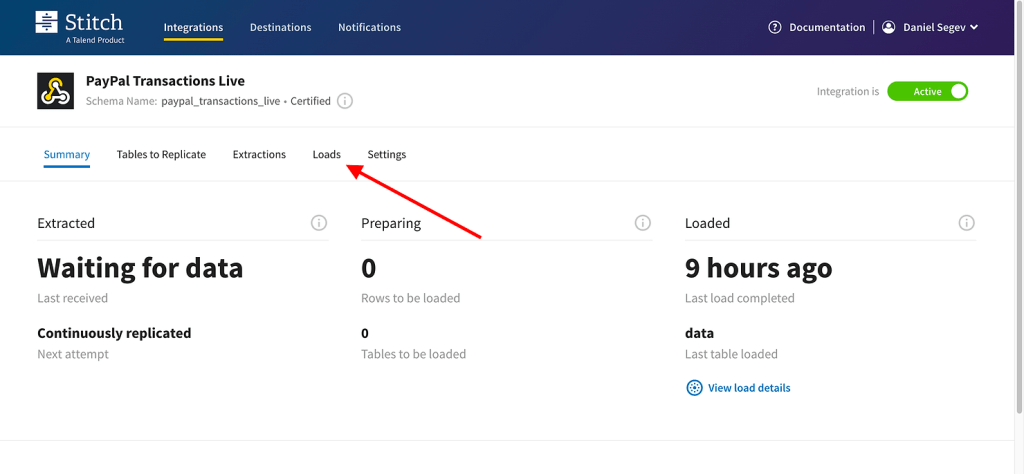Click the circular icon beside View load details

(694, 388)
